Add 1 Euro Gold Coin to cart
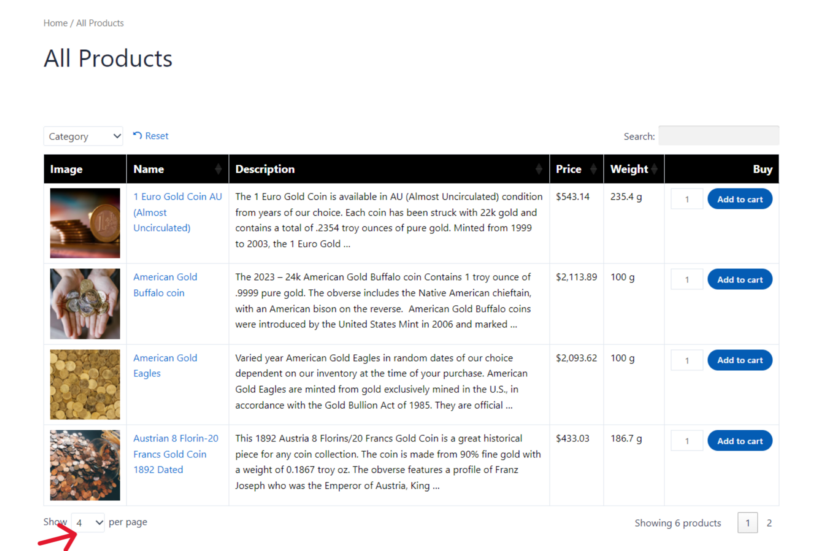The image size is (820, 551). click(x=739, y=199)
